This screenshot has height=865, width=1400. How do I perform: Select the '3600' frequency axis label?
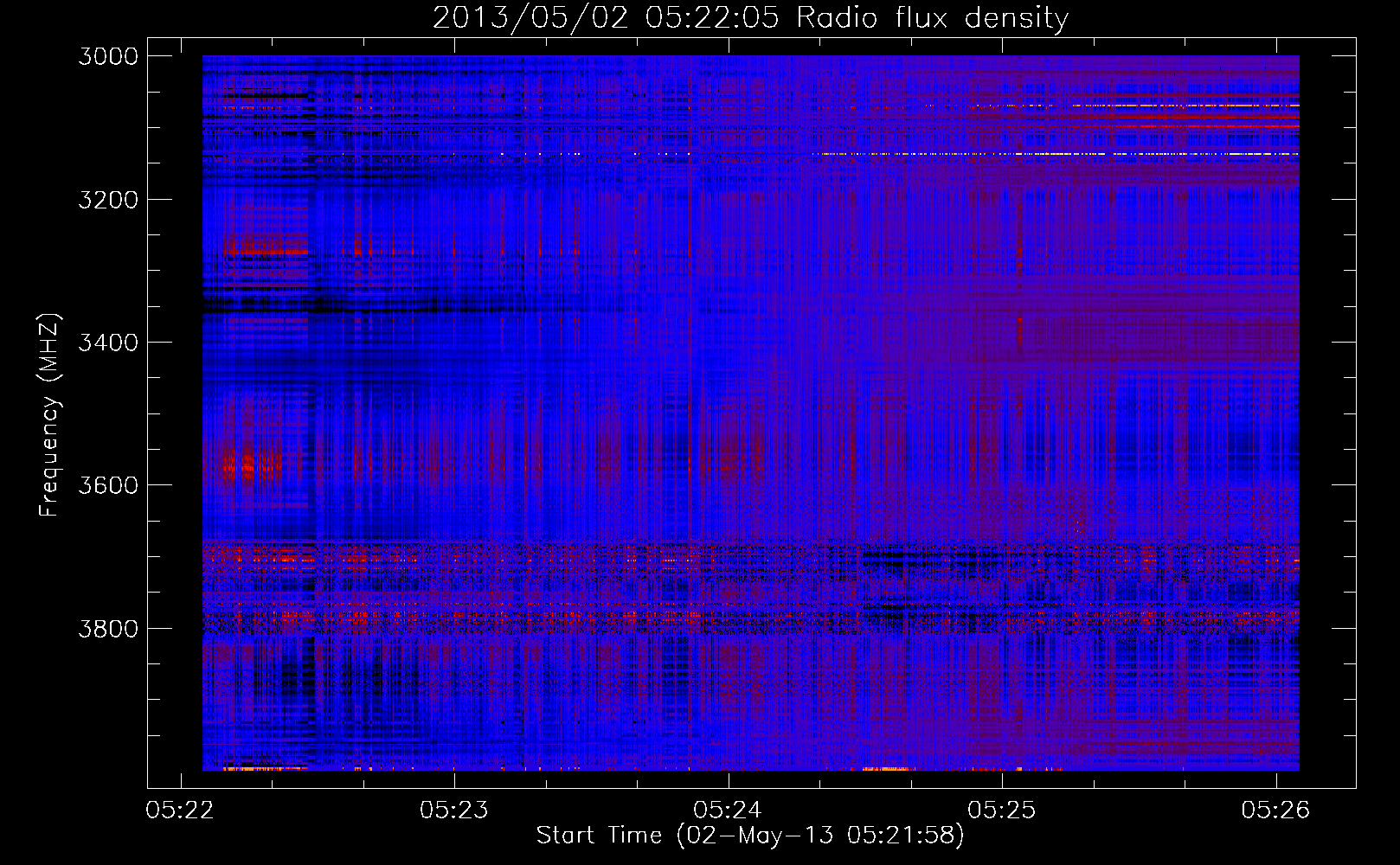[108, 485]
